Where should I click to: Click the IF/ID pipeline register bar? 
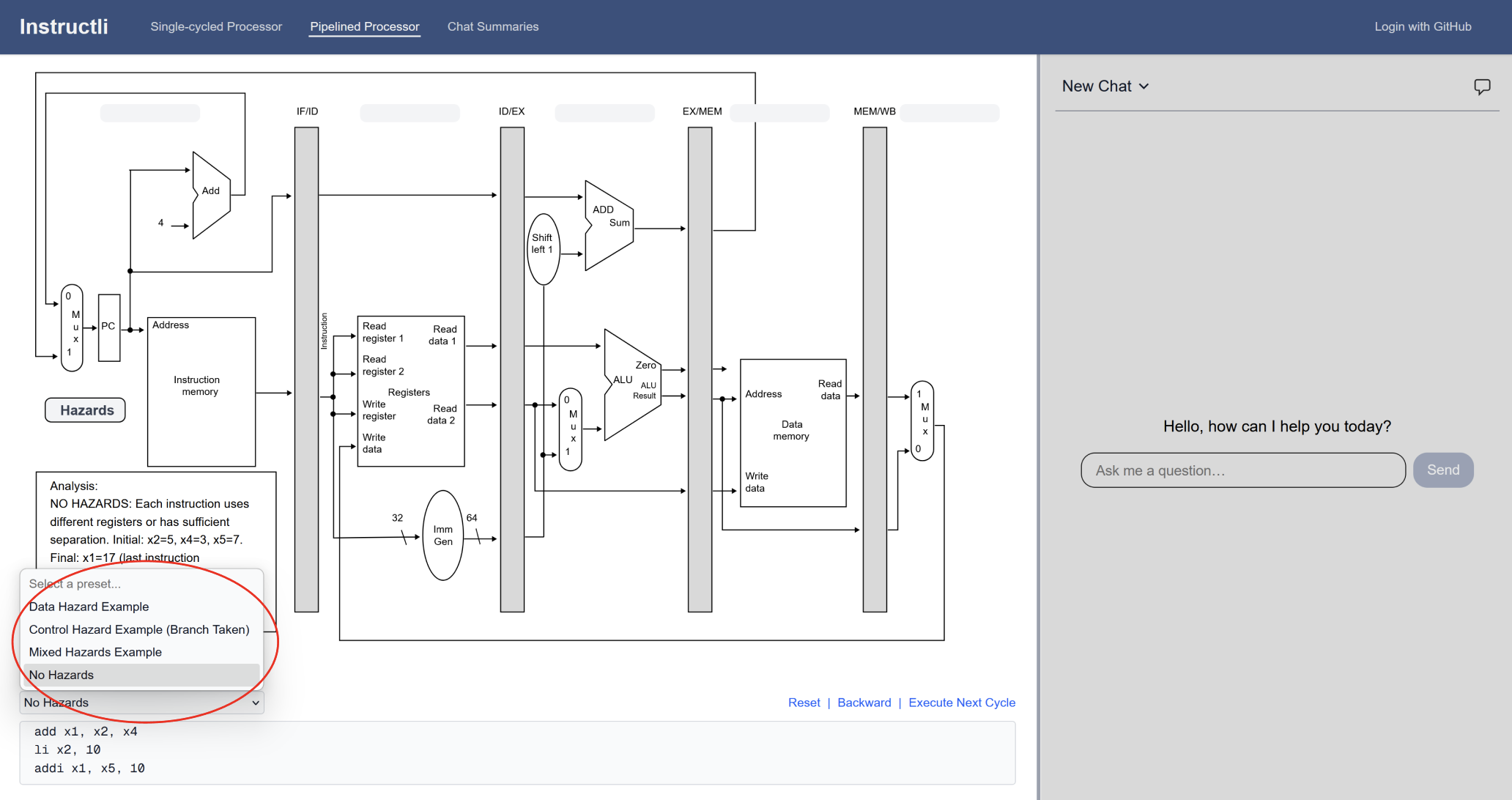[306, 369]
